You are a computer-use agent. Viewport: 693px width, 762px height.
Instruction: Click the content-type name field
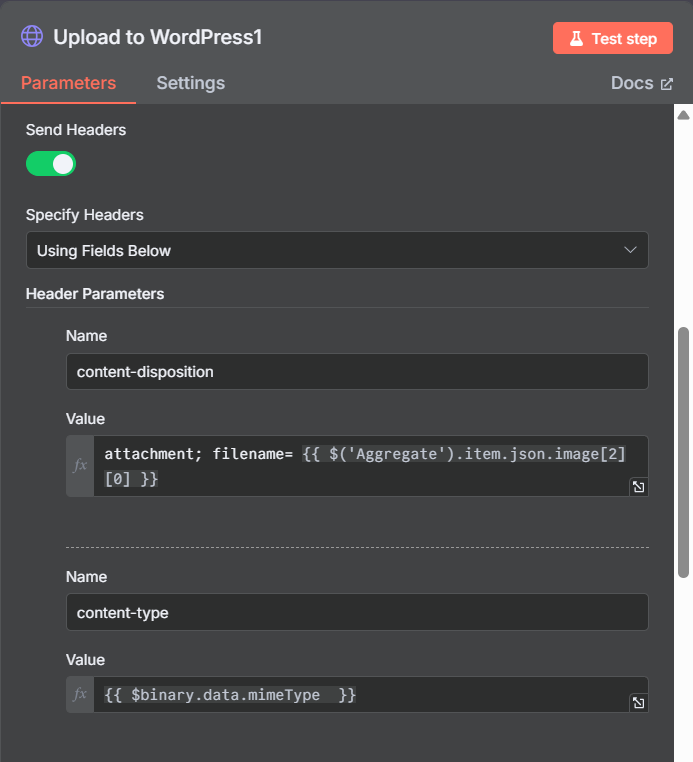click(357, 612)
